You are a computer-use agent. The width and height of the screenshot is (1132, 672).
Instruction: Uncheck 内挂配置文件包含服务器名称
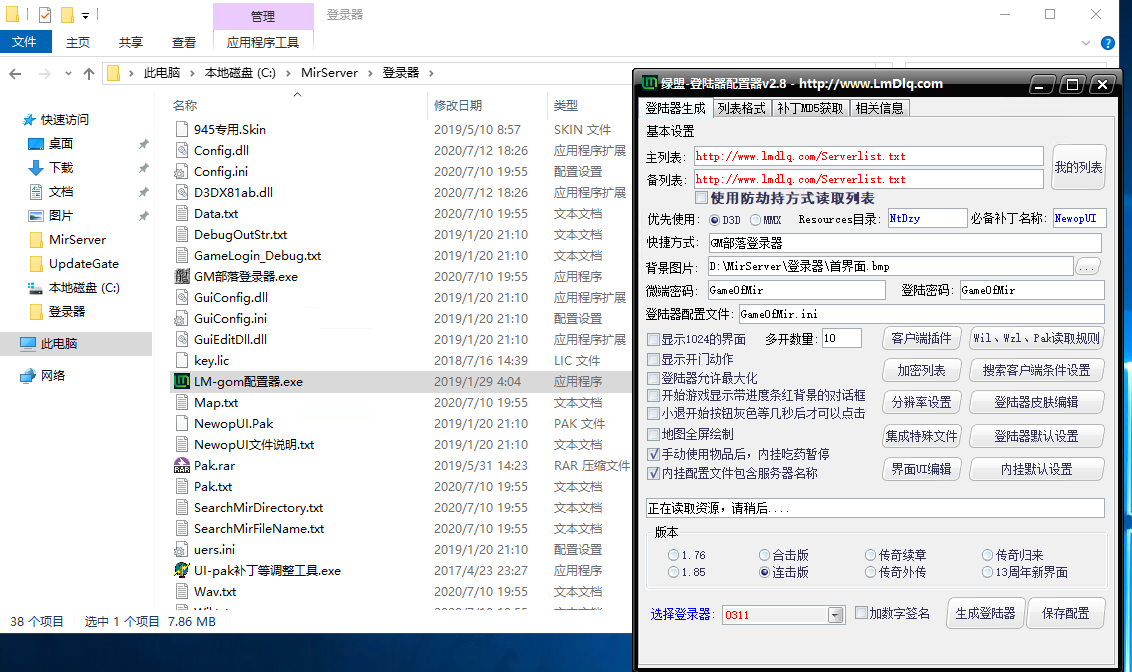(x=653, y=474)
